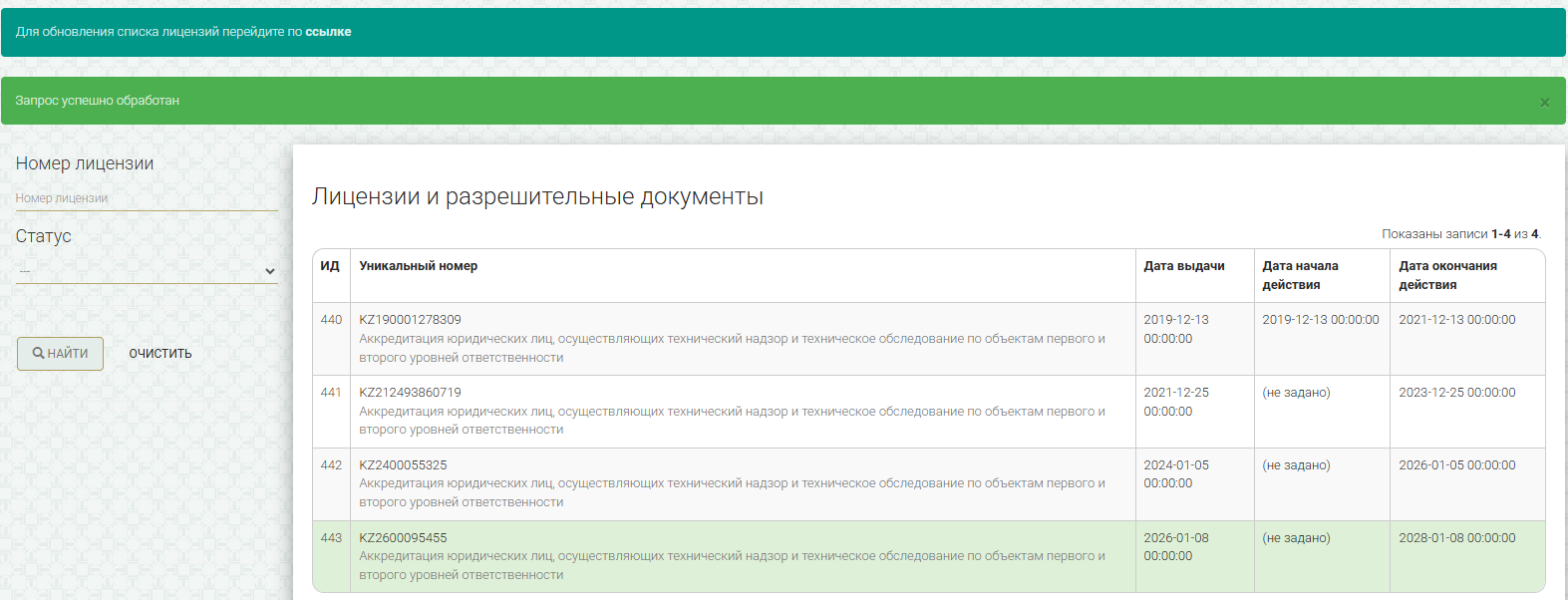Click the issue date 2024-01-05 cell
Viewport: 1568px width, 600px height.
click(1176, 474)
